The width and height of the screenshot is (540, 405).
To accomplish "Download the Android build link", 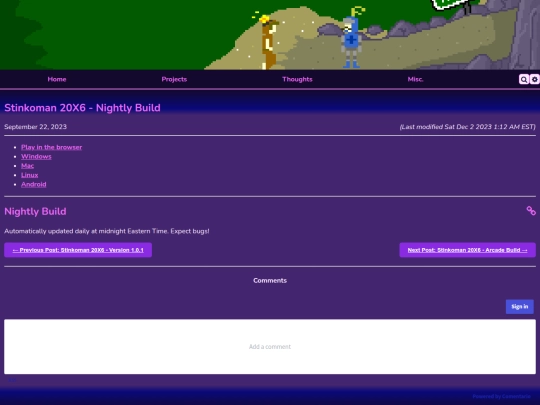I will [x=33, y=184].
